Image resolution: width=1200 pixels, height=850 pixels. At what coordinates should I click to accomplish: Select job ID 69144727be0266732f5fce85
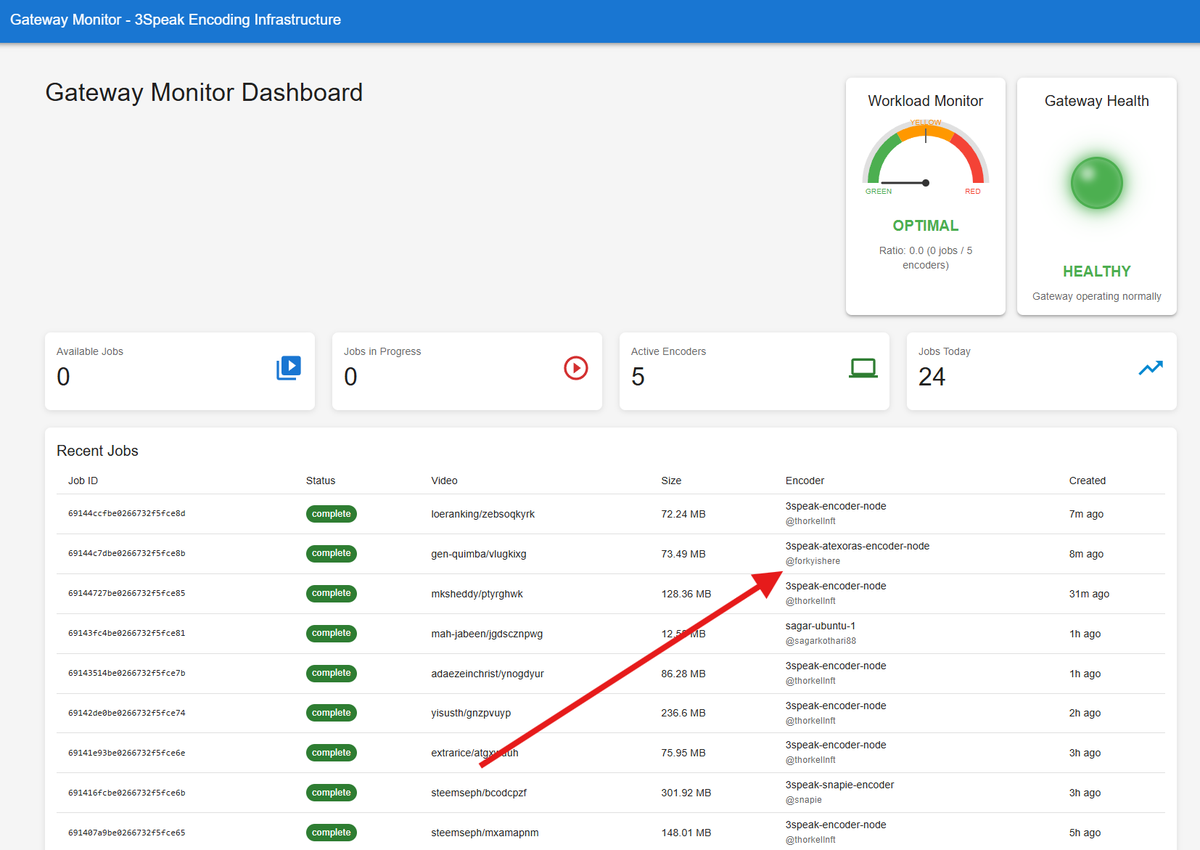click(127, 594)
